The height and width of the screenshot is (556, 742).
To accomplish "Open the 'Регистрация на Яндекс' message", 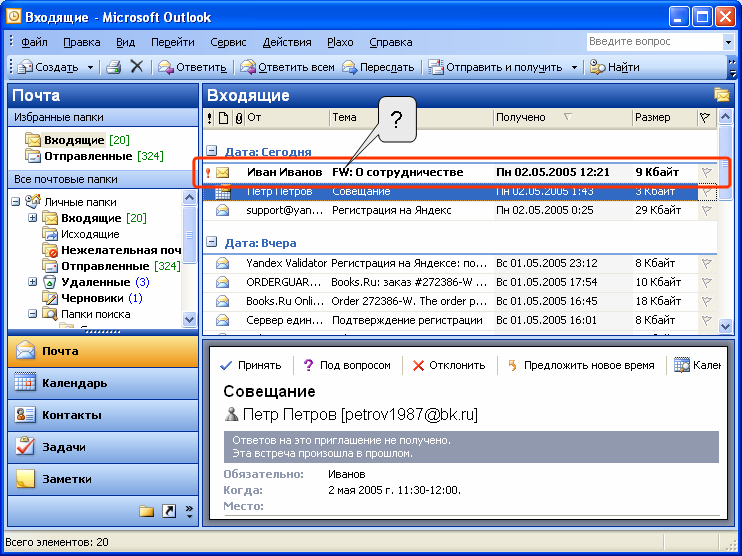I will 459,210.
